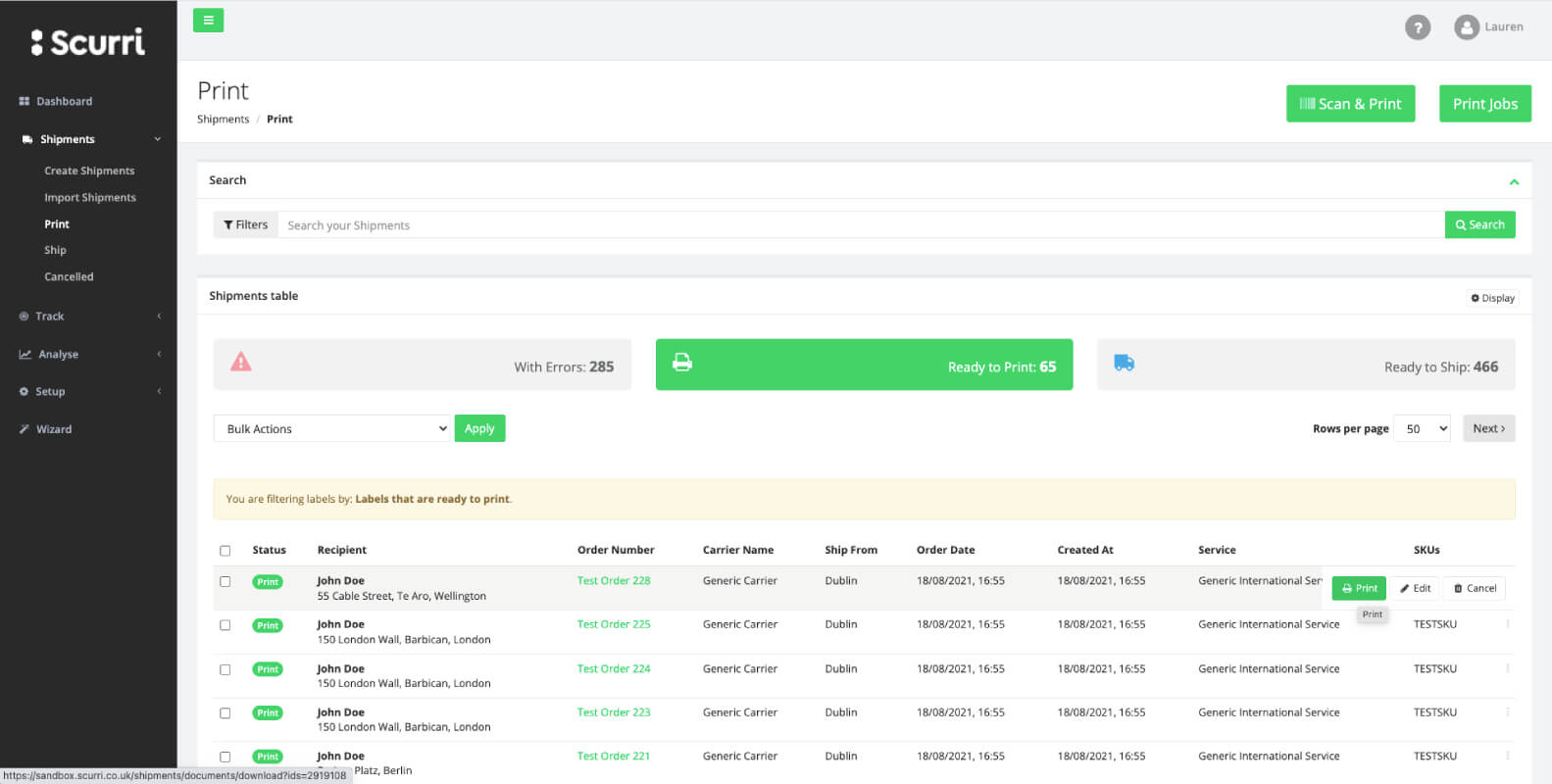Open Ship in sidebar
The width and height of the screenshot is (1552, 784).
(55, 250)
